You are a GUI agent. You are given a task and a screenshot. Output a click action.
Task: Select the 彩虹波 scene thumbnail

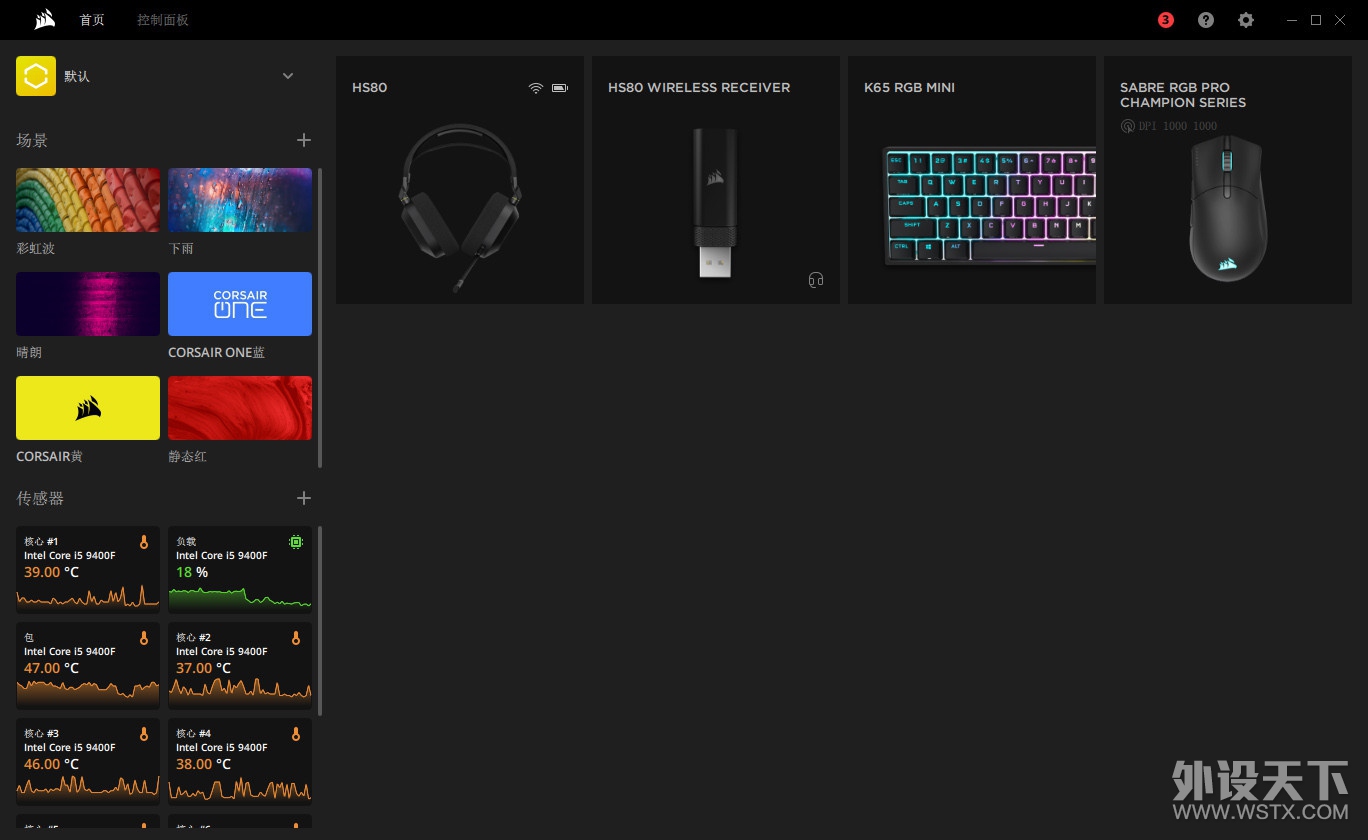click(x=88, y=200)
